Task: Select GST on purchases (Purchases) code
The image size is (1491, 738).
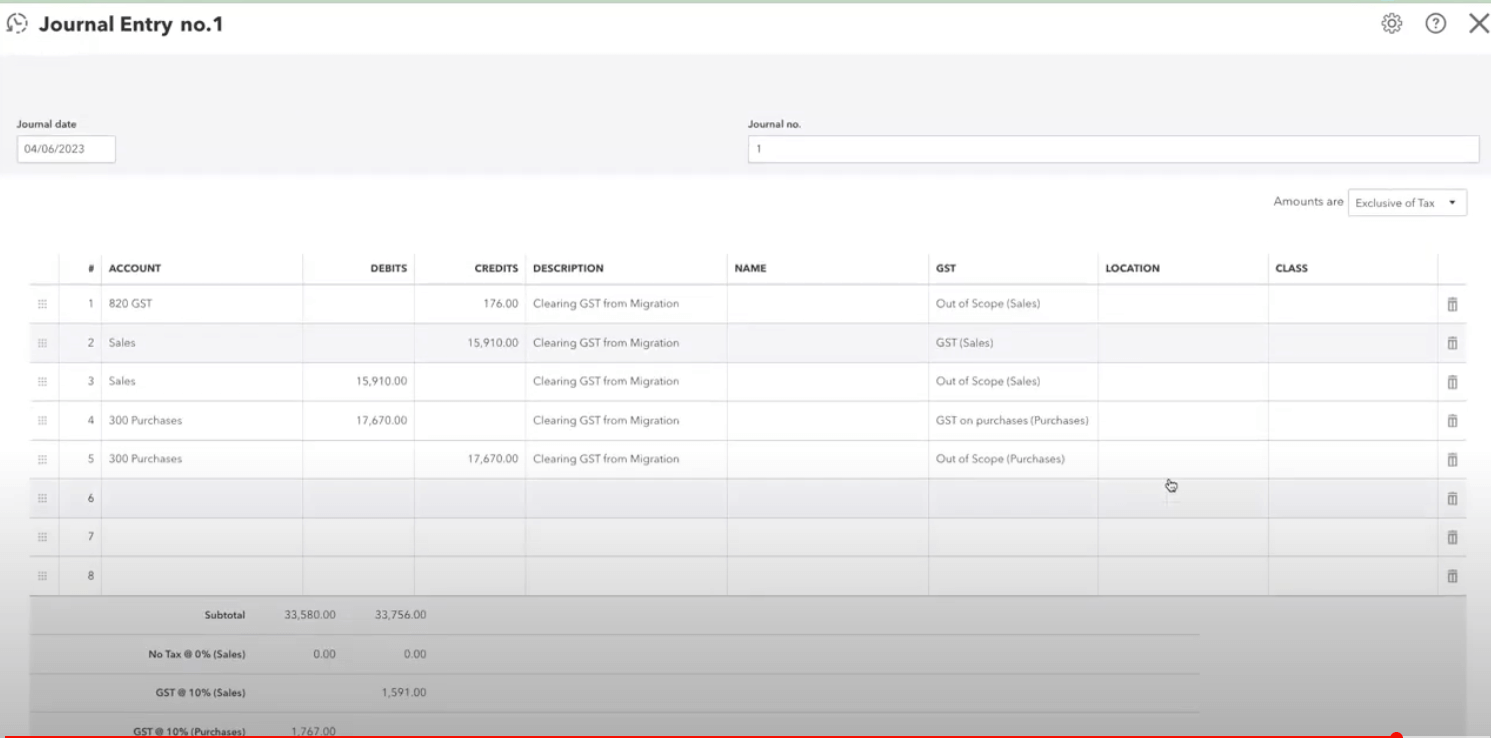Action: click(x=1013, y=420)
